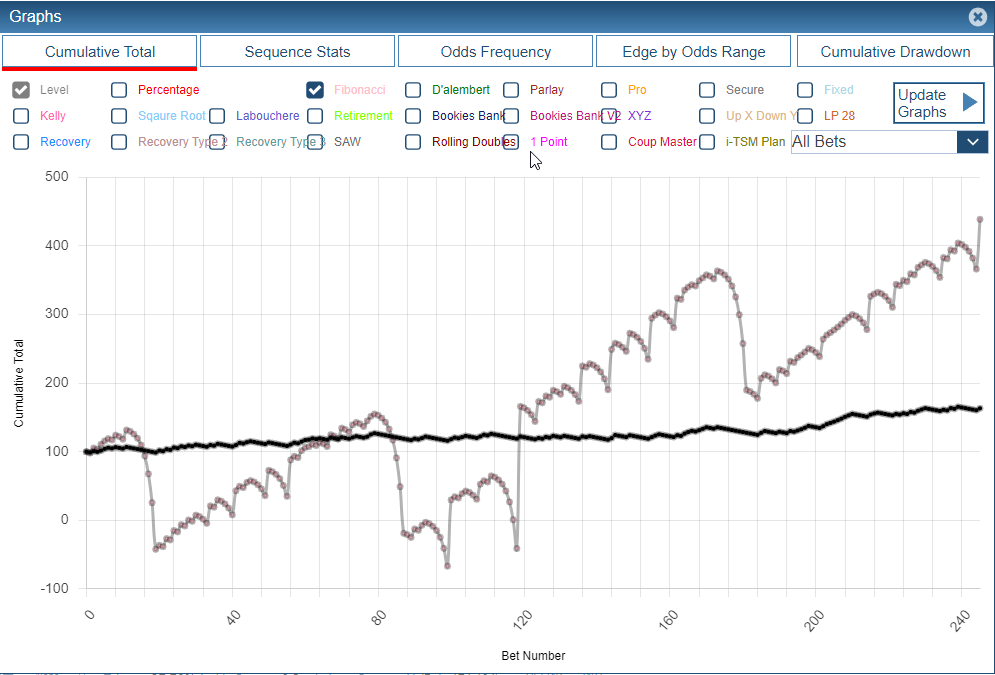Open the Odds Frequency tab
The image size is (995, 675).
click(496, 51)
